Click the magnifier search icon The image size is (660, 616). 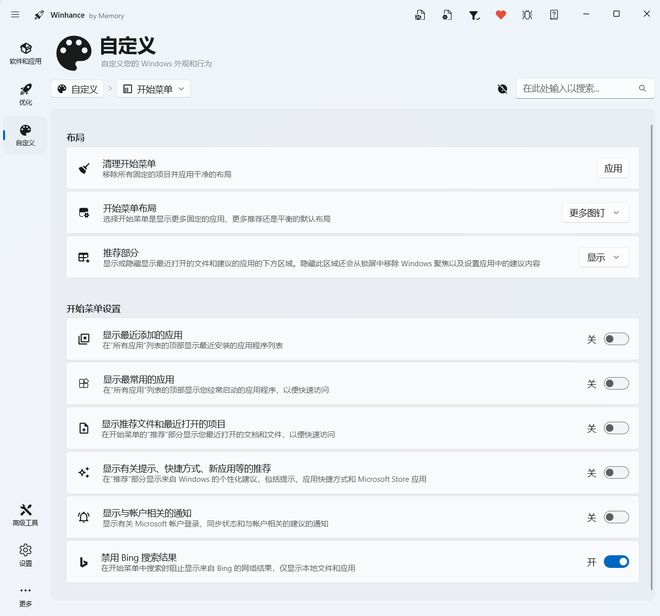click(x=642, y=88)
